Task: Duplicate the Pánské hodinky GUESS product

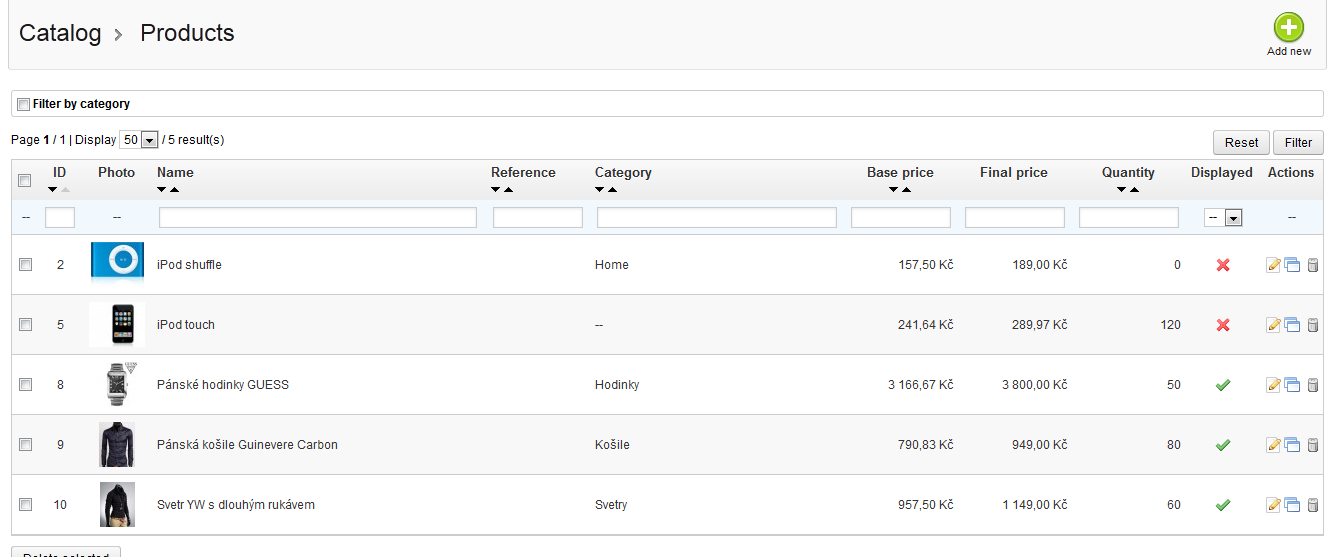Action: click(1292, 385)
